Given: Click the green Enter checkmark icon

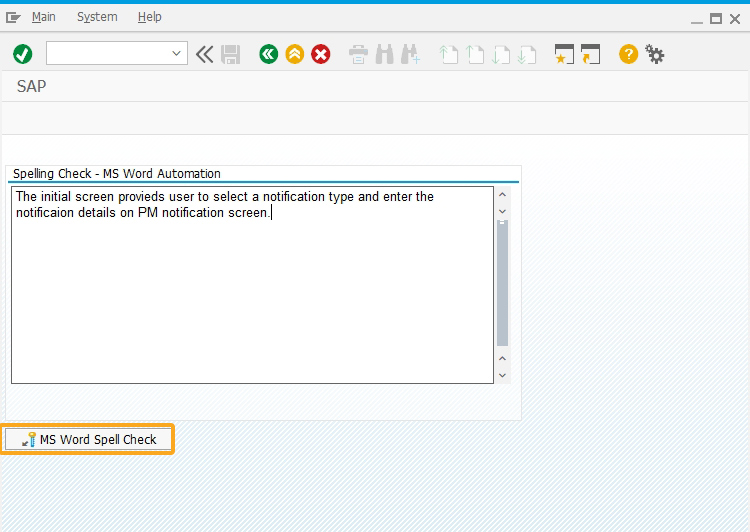Looking at the screenshot, I should 22,54.
